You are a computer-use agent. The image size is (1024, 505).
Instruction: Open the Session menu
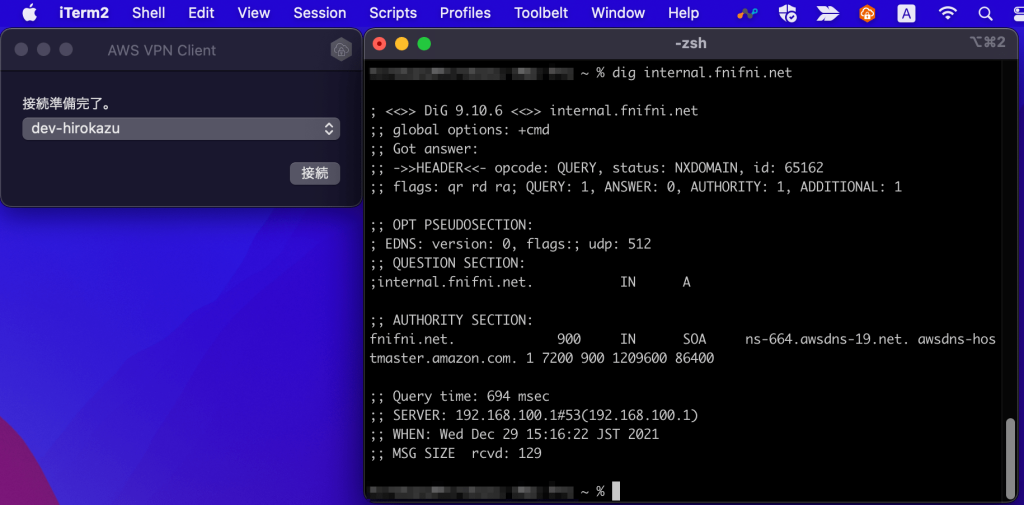319,13
